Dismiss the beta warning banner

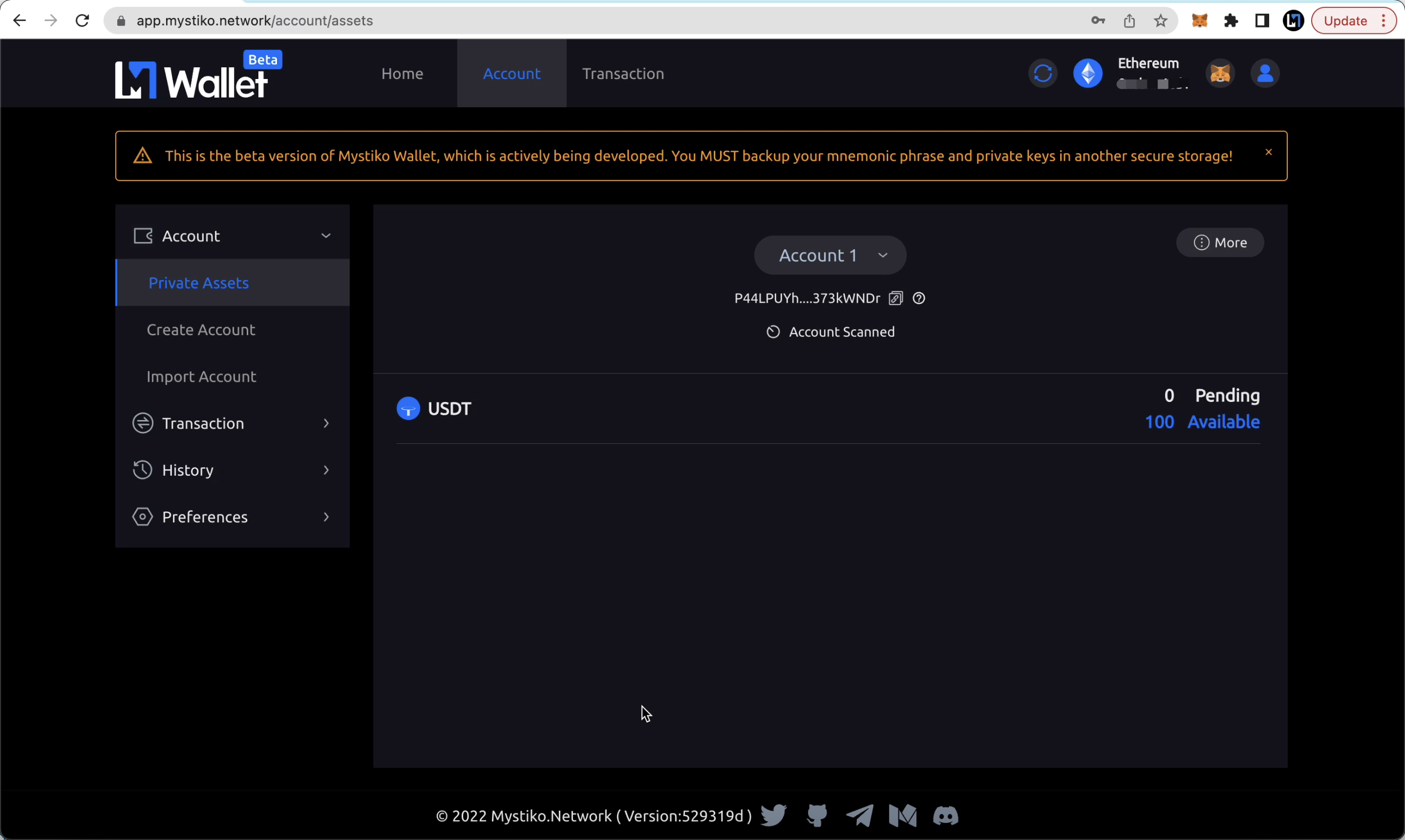pos(1269,152)
